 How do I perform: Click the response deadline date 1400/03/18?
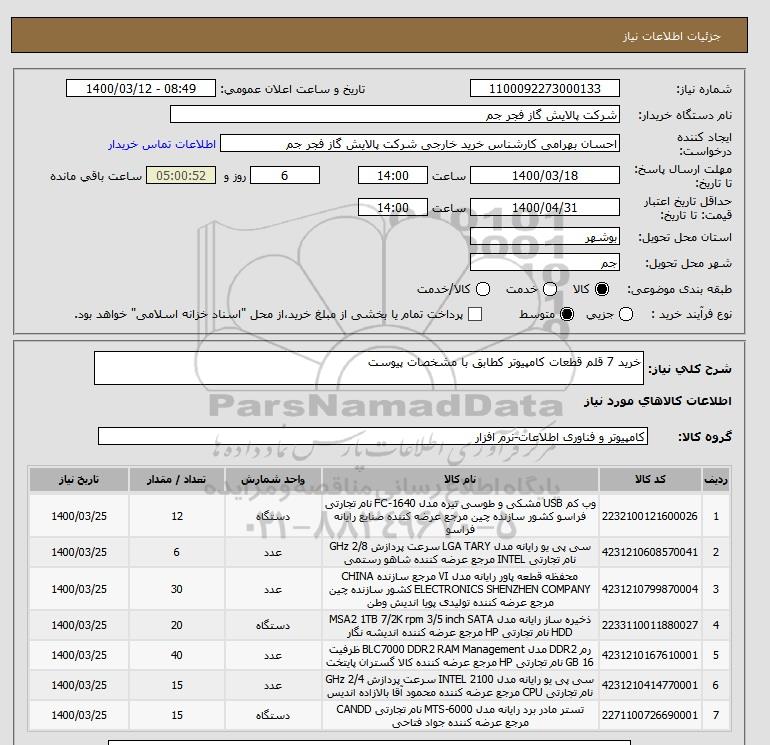click(545, 175)
